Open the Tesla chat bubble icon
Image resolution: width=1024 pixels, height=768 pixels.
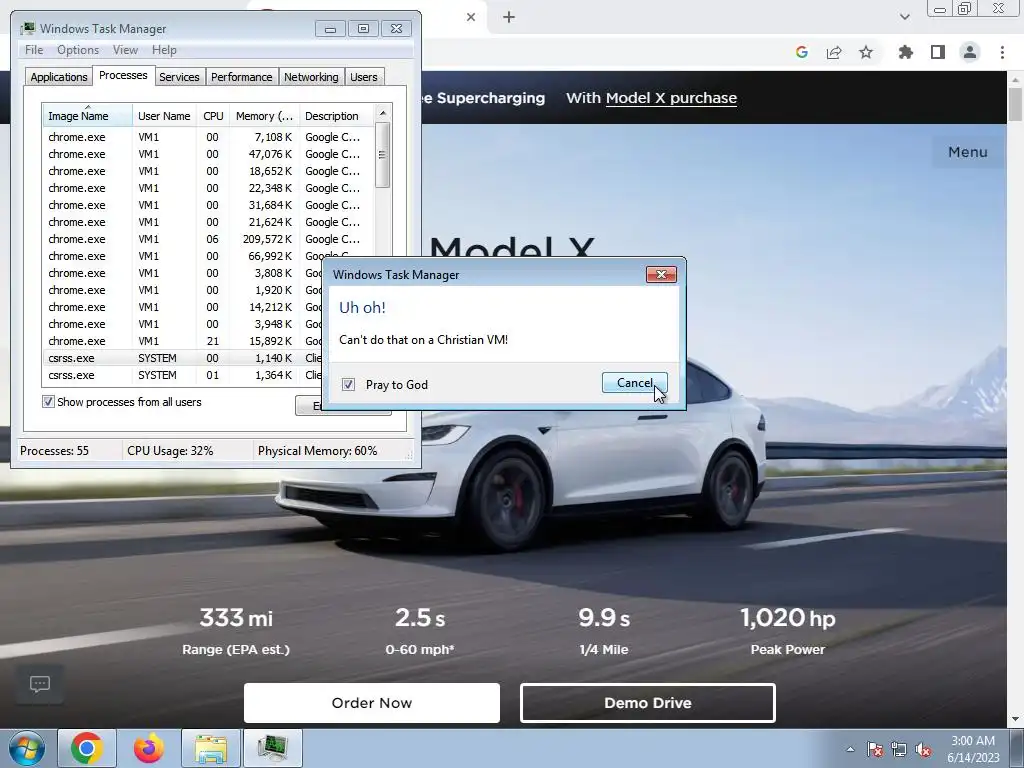[x=40, y=684]
